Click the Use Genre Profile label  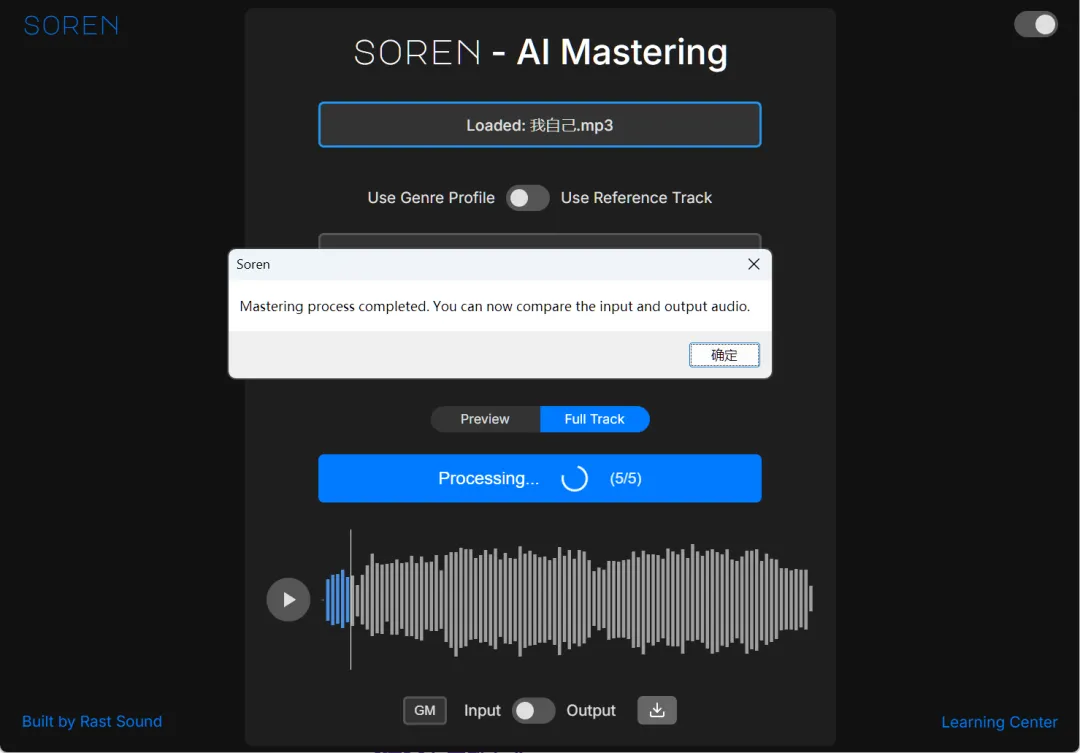pos(431,198)
